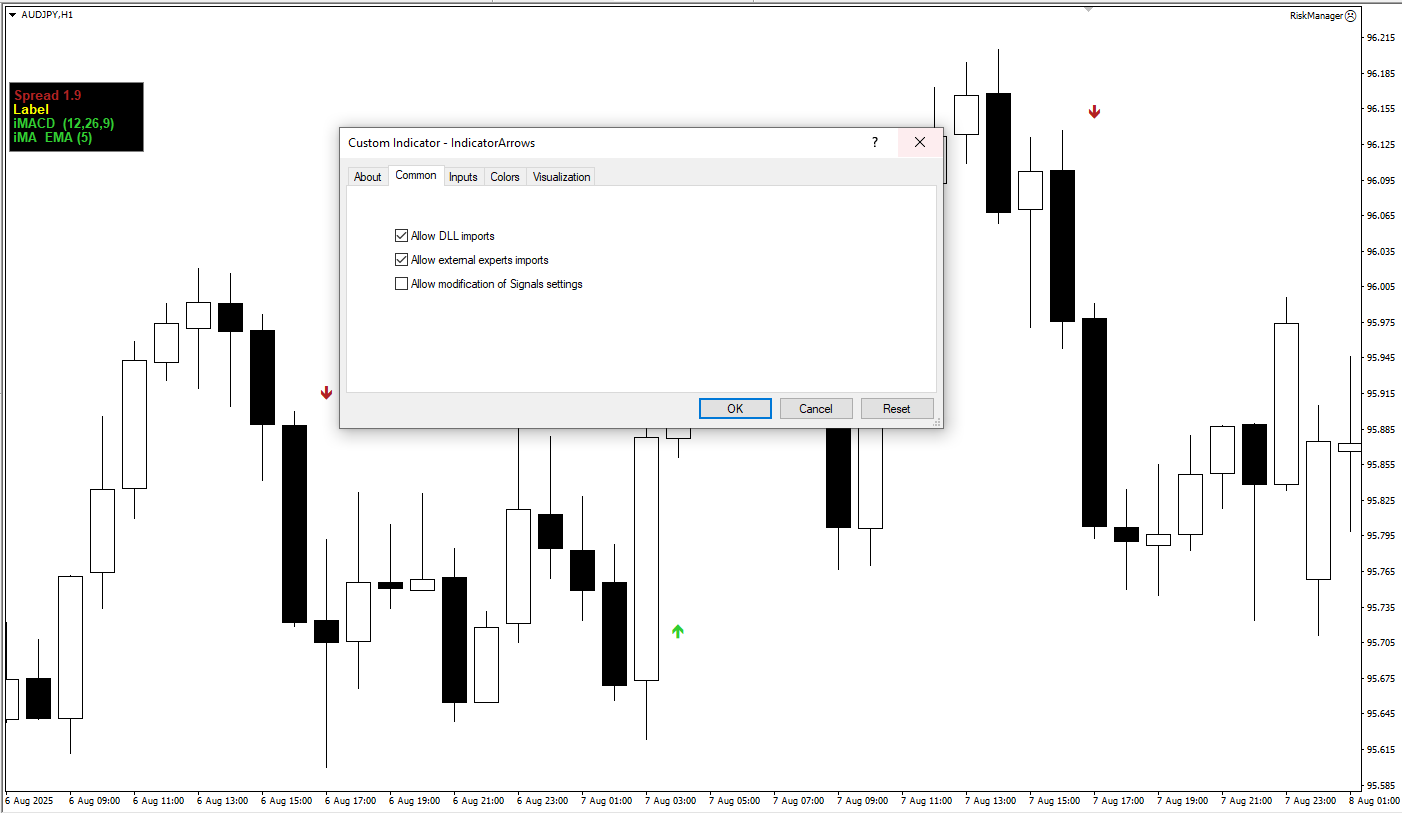This screenshot has height=813, width=1402.
Task: Select the Visualization tab
Action: tap(560, 176)
